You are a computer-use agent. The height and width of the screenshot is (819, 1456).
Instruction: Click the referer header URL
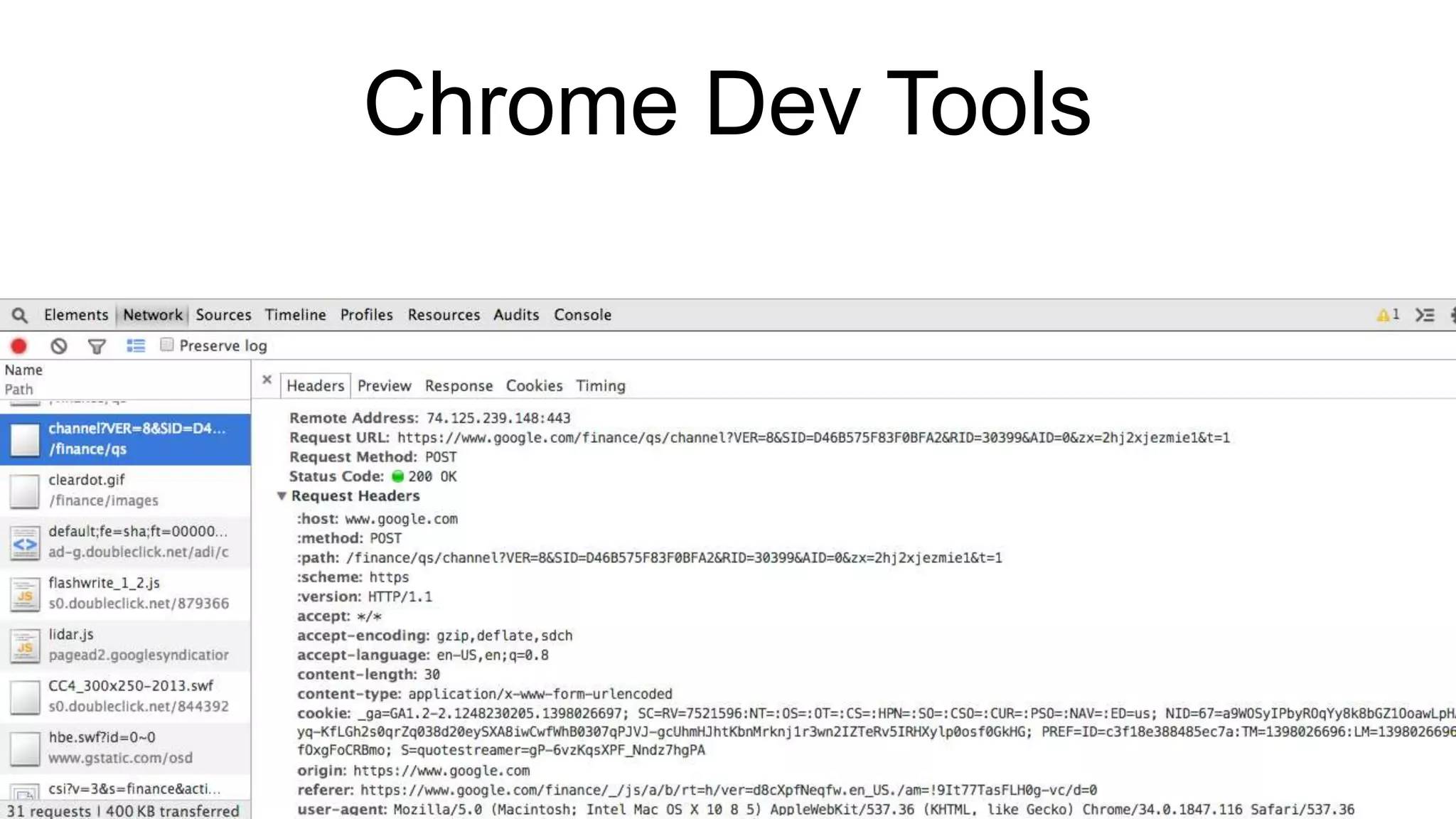click(x=729, y=790)
